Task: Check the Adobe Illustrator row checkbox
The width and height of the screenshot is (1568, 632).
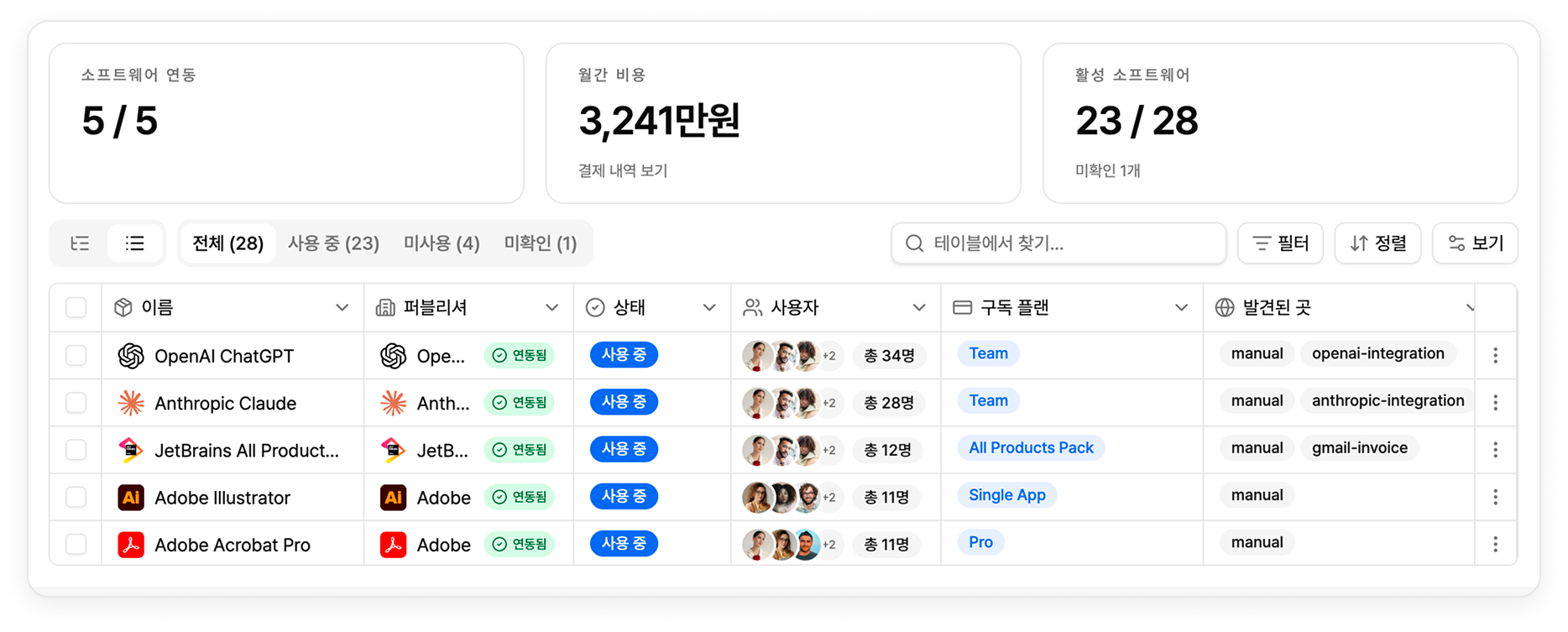Action: [76, 498]
